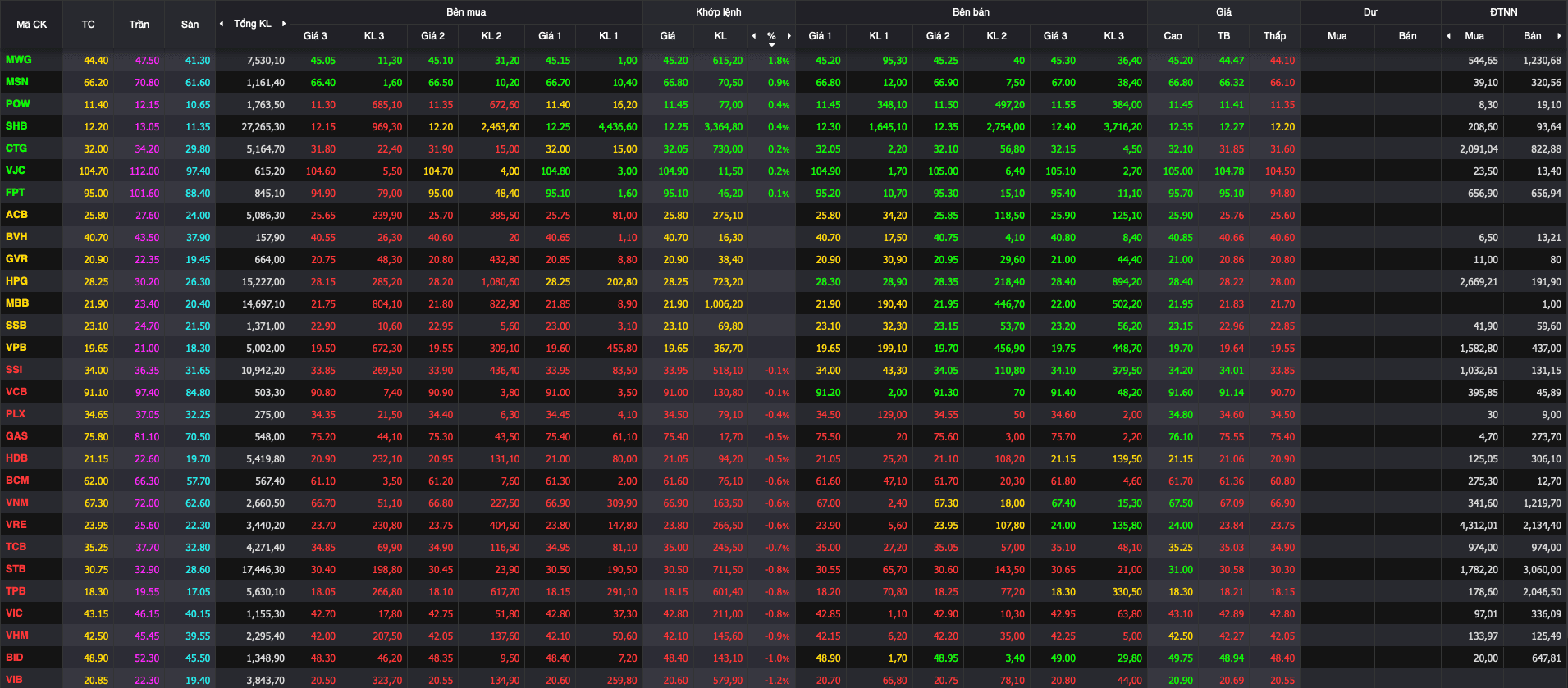Click HPG matched volume 723,20
The width and height of the screenshot is (1568, 688).
pos(728,282)
